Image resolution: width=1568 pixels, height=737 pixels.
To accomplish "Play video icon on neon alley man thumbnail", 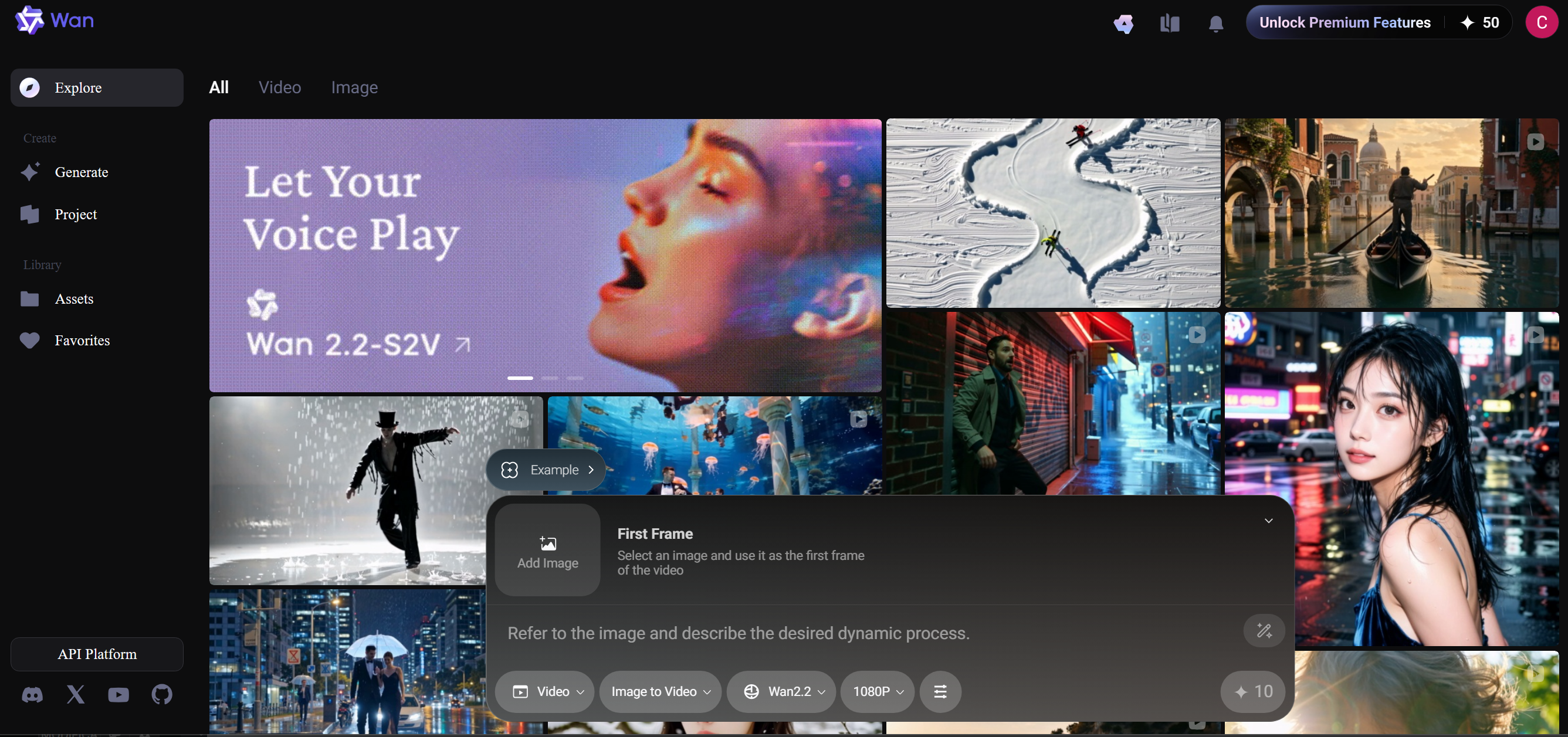I will point(1197,335).
